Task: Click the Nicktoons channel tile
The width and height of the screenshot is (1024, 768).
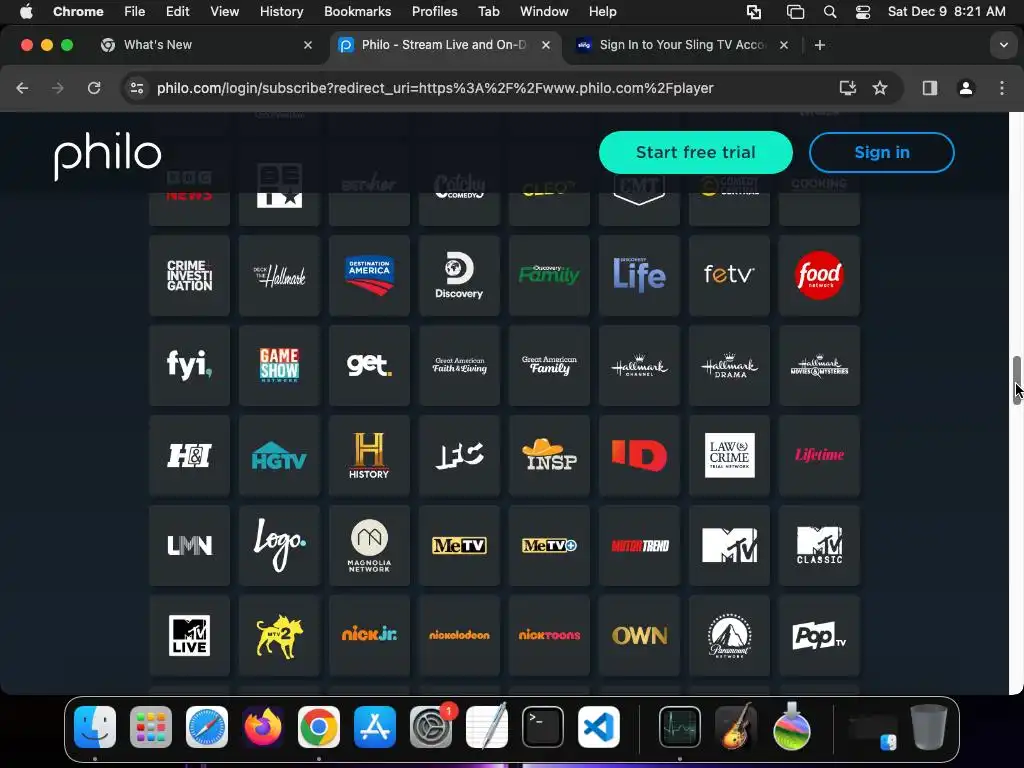Action: pyautogui.click(x=549, y=636)
